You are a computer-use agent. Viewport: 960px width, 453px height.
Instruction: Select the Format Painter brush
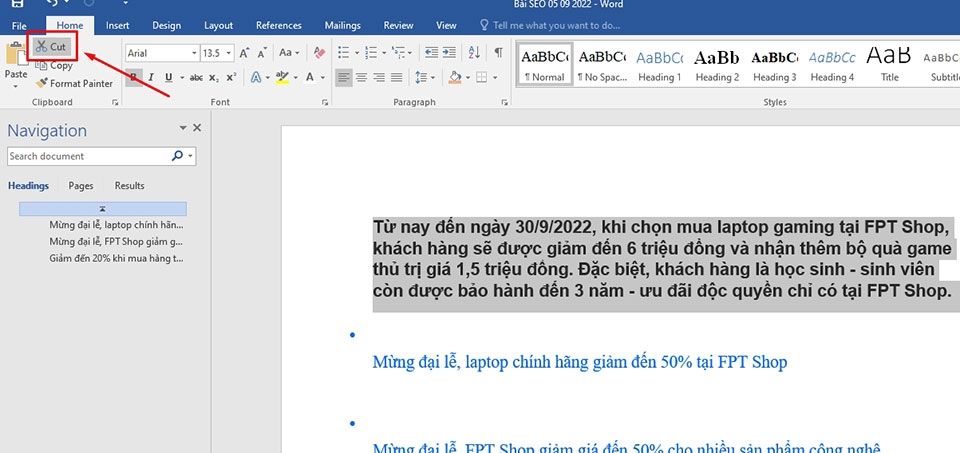pos(74,83)
